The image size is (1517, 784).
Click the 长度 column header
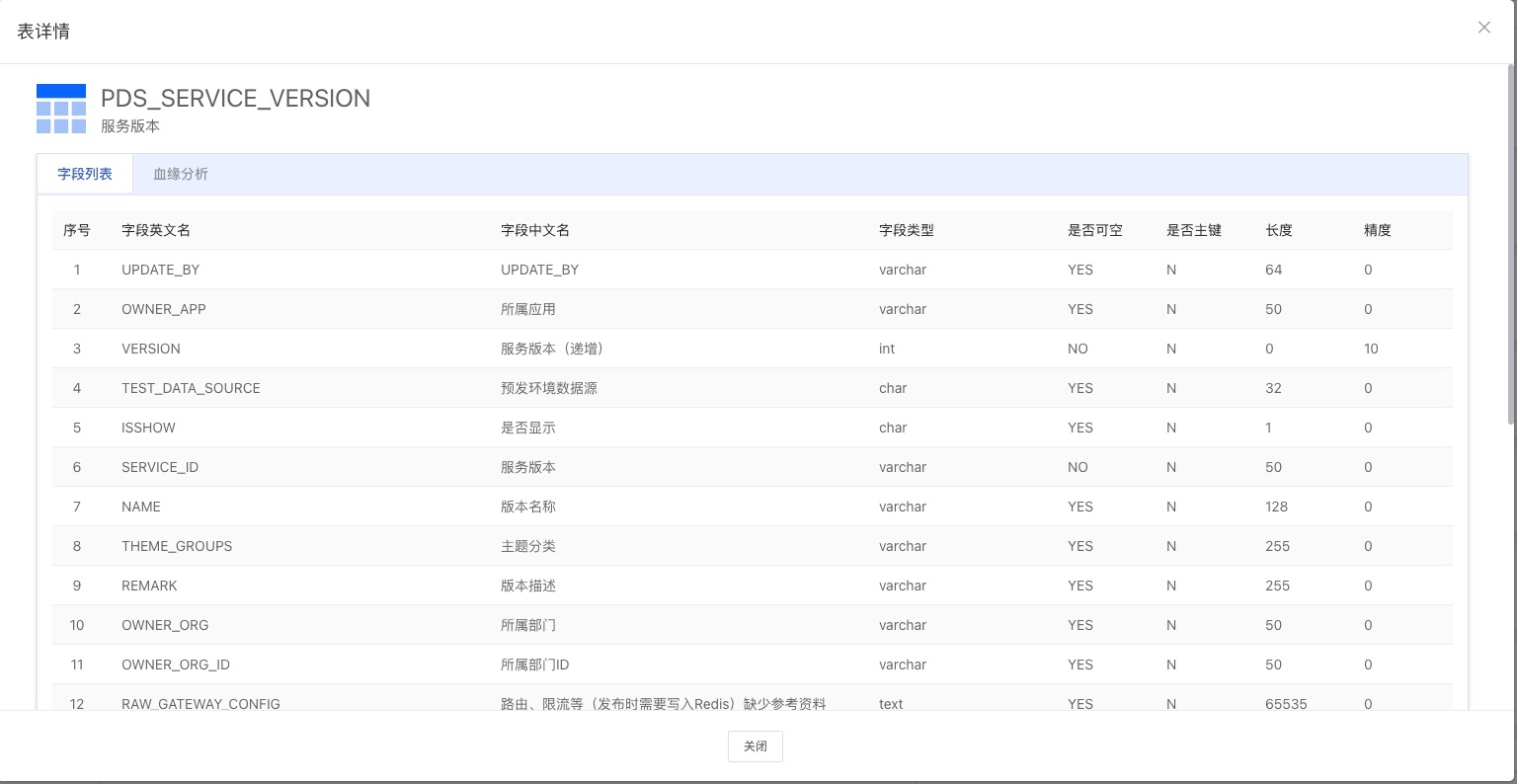click(1279, 230)
